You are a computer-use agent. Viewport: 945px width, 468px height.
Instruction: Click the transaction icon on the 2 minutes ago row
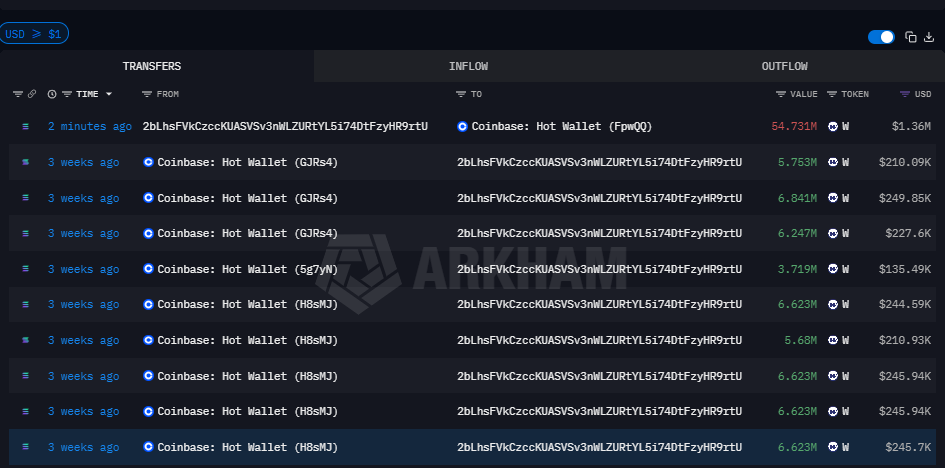click(26, 126)
